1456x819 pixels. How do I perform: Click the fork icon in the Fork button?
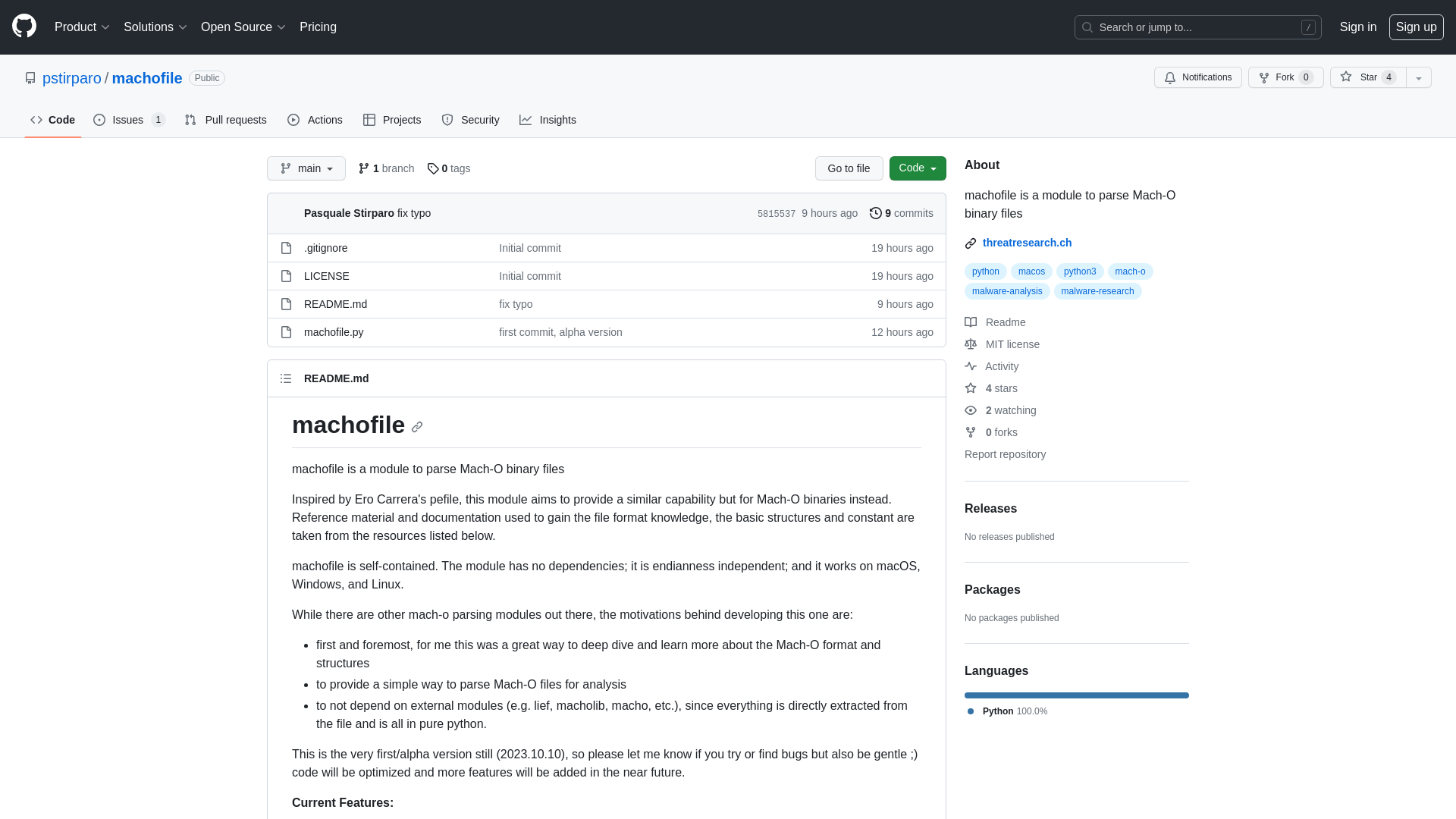click(x=1264, y=78)
